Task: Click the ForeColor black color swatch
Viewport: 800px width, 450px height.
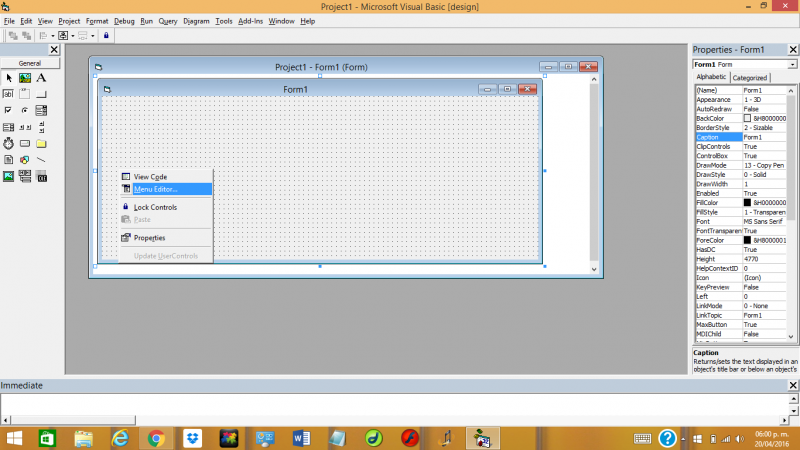Action: (x=747, y=240)
